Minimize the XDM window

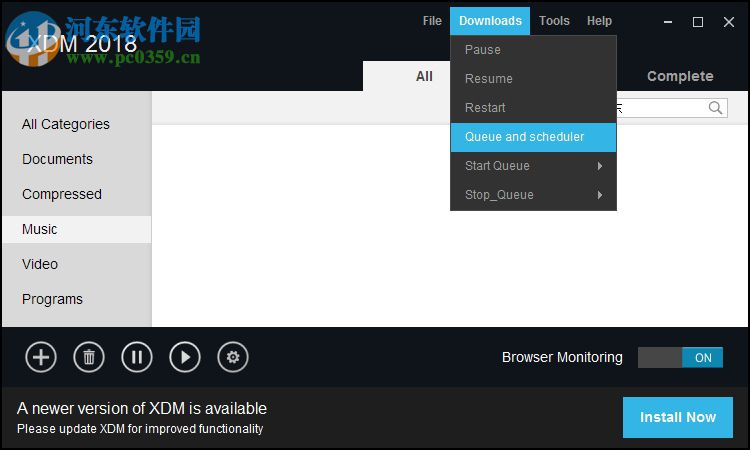(668, 22)
